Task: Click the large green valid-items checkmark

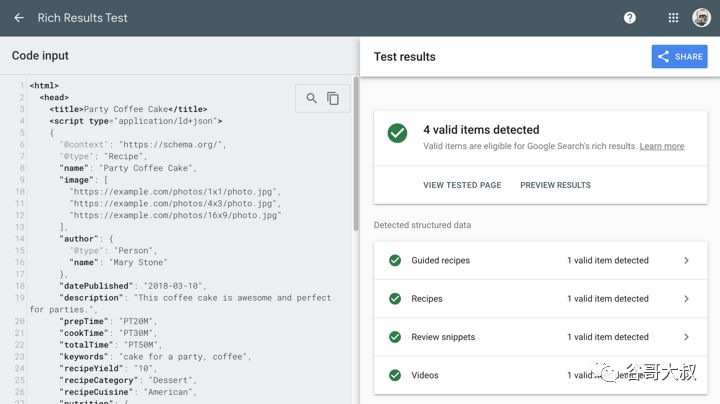Action: pyautogui.click(x=397, y=133)
